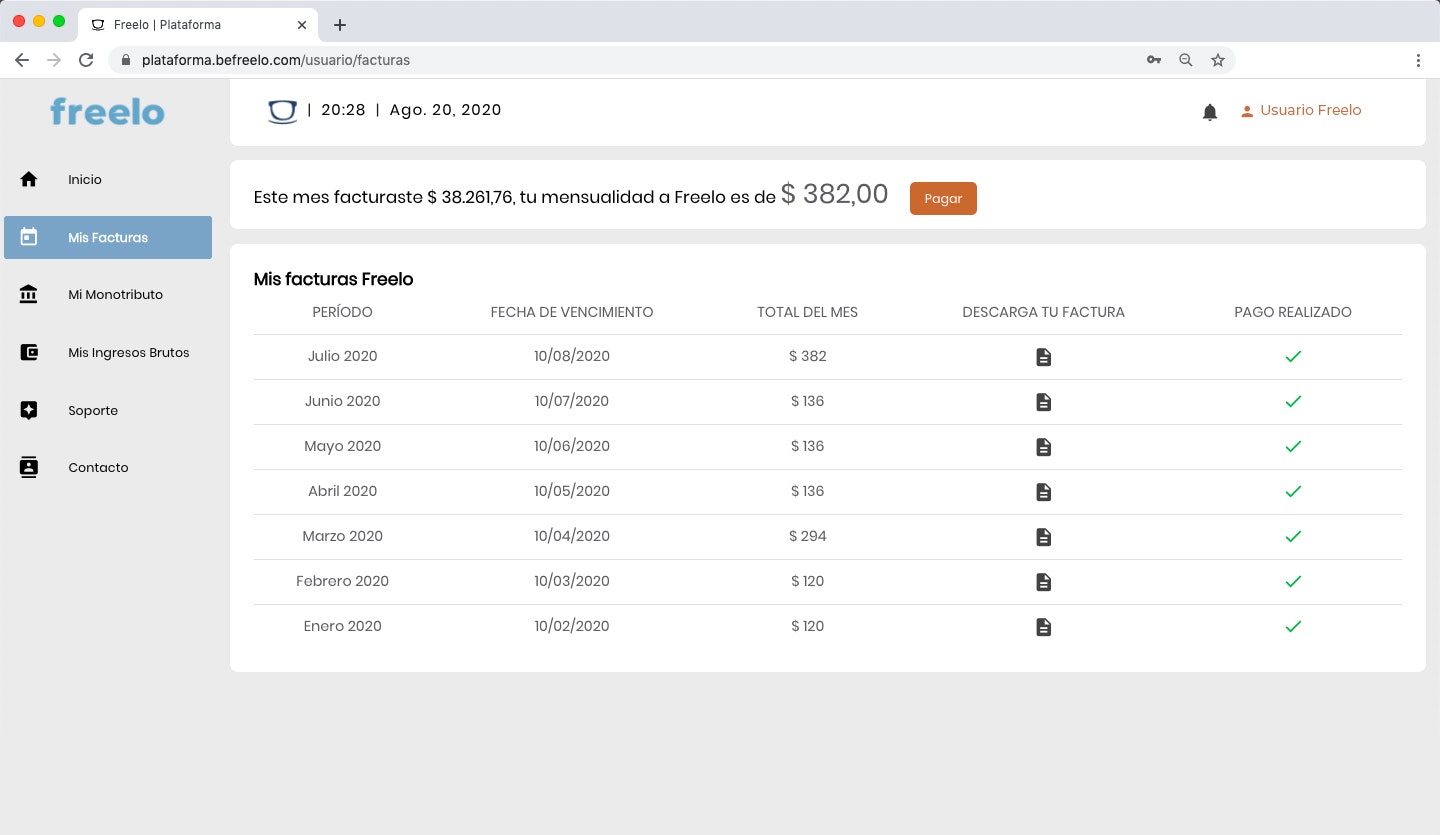This screenshot has height=835, width=1440.
Task: Click the $ 382 total in Julio row
Action: coord(807,356)
